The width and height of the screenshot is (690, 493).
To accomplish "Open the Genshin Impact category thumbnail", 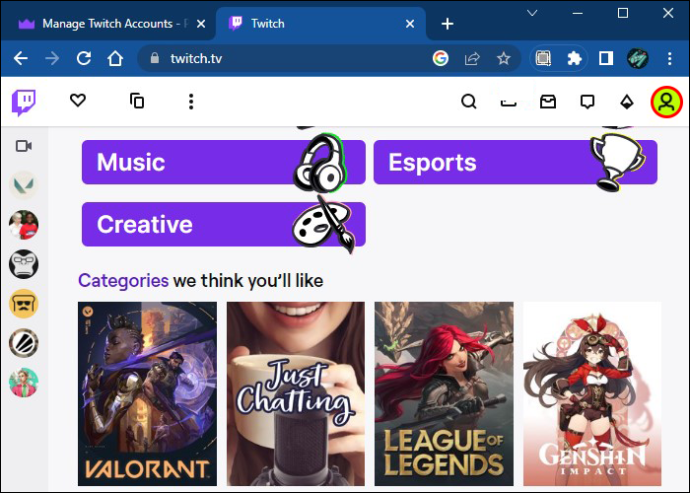I will 592,394.
